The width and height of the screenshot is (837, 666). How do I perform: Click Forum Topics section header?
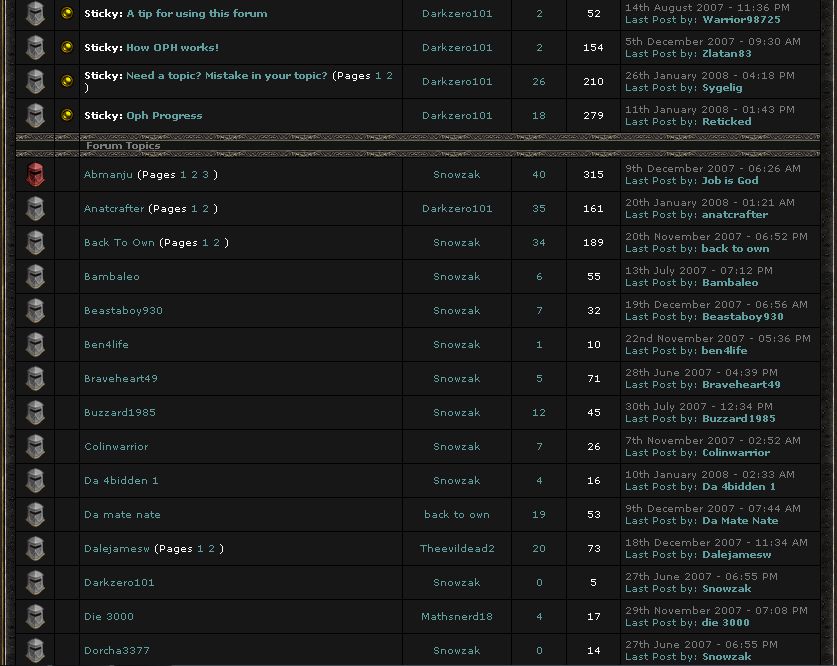[x=123, y=146]
